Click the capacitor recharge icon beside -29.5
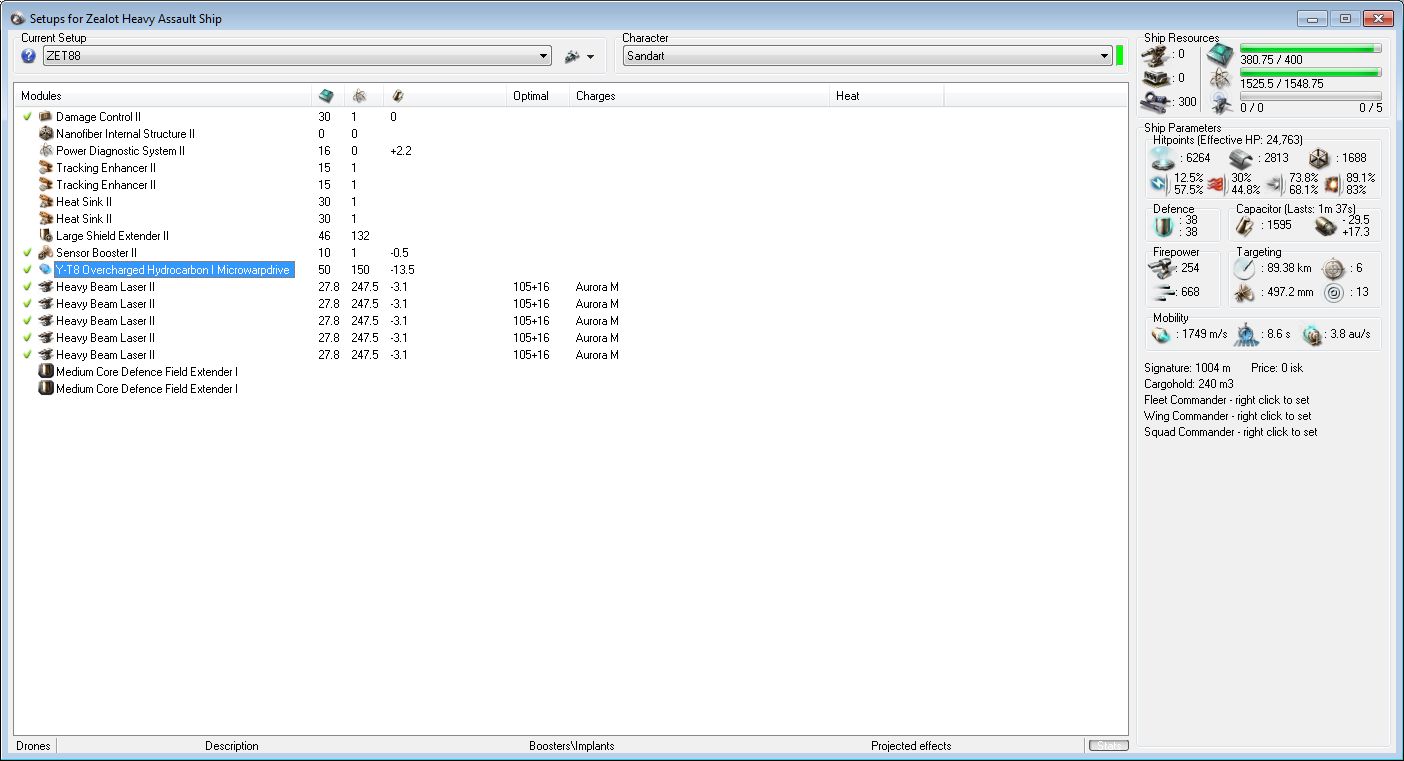The image size is (1404, 761). pyautogui.click(x=1326, y=226)
